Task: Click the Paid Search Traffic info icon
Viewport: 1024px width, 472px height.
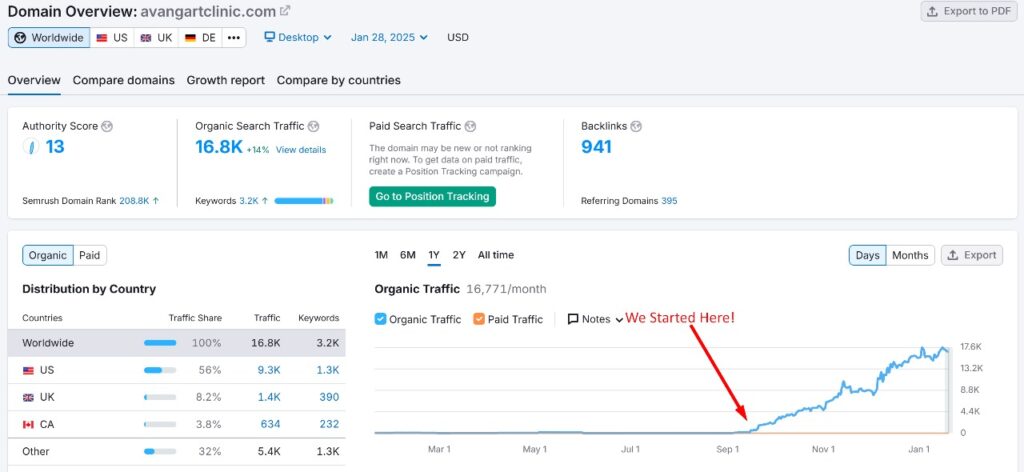Action: (x=471, y=127)
